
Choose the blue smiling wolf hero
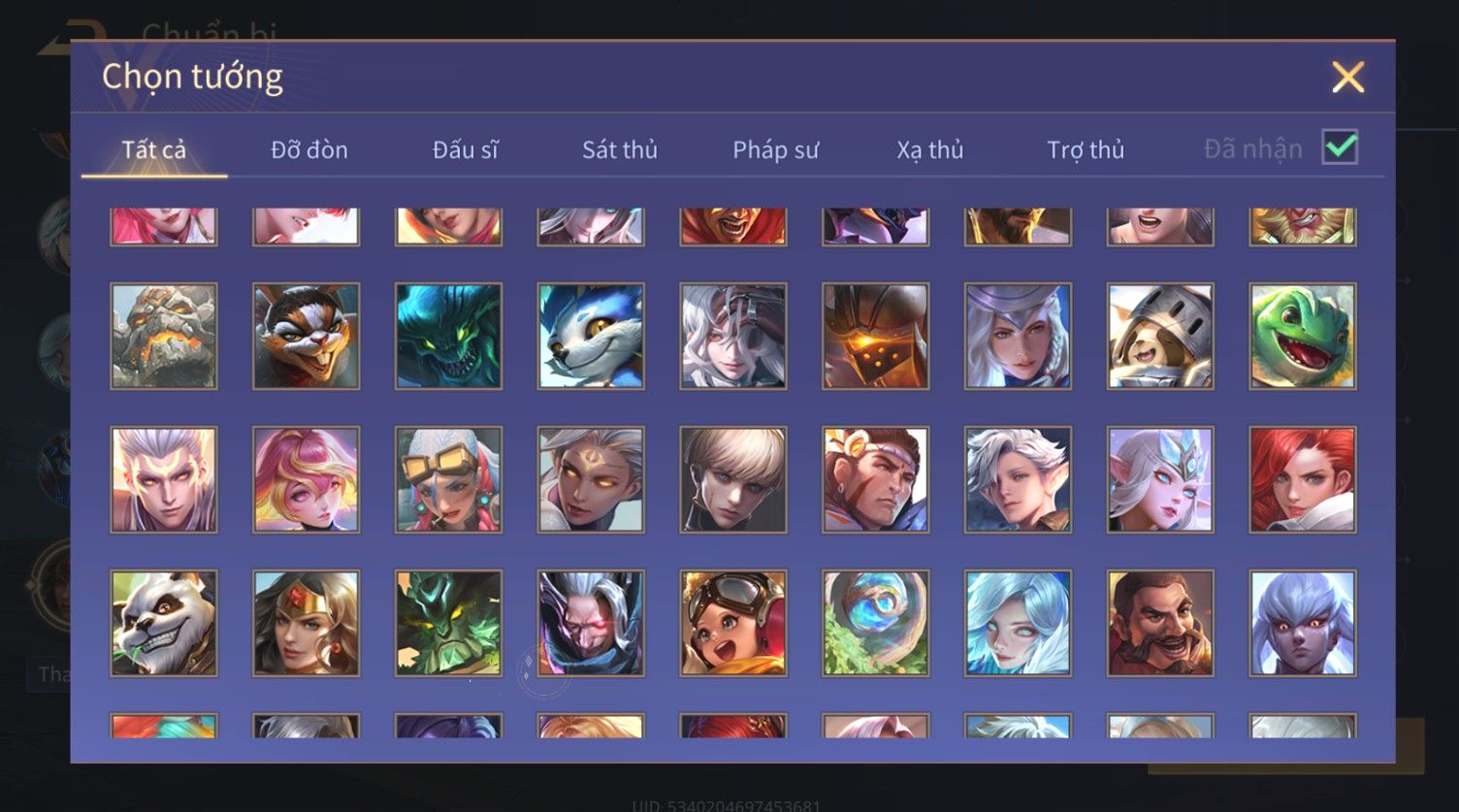coord(591,336)
